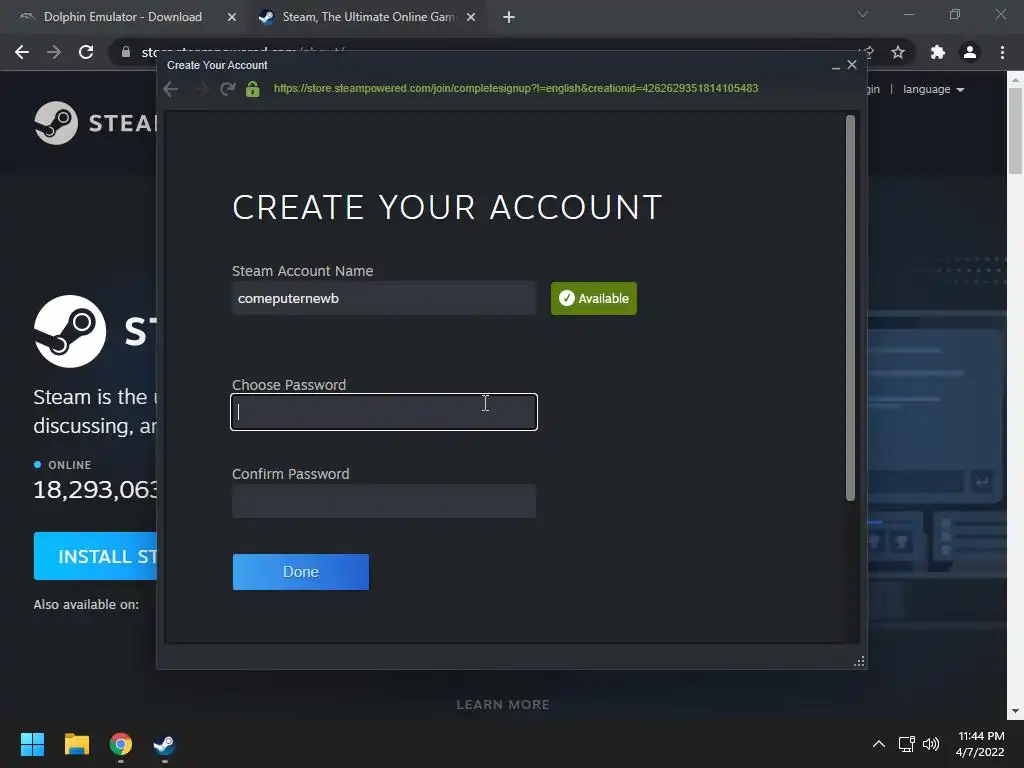The width and height of the screenshot is (1024, 768).
Task: Bookmark this page with star icon
Action: click(898, 52)
